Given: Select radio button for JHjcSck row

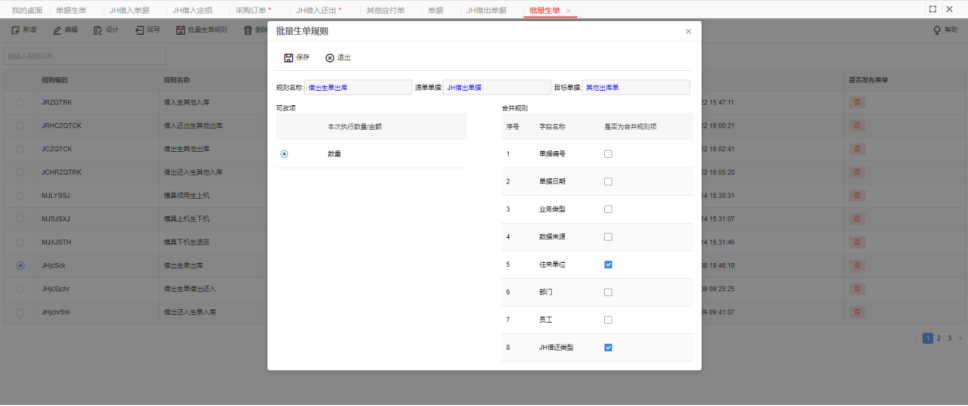Looking at the screenshot, I should point(20,265).
